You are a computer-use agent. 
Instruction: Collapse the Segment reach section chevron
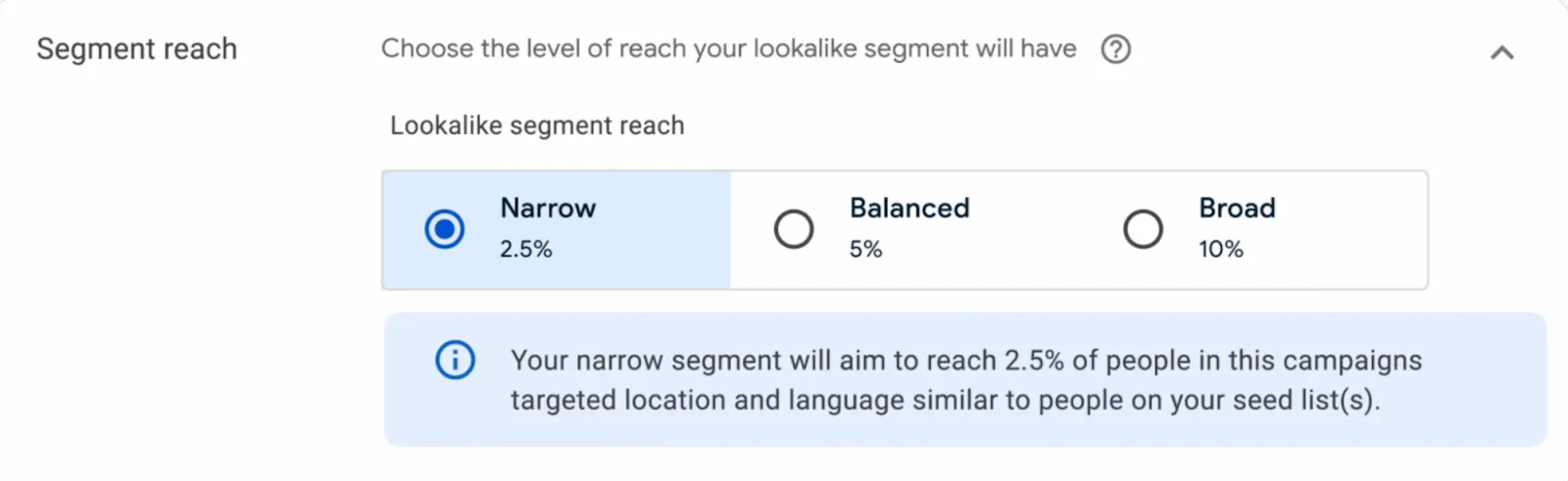click(x=1501, y=53)
